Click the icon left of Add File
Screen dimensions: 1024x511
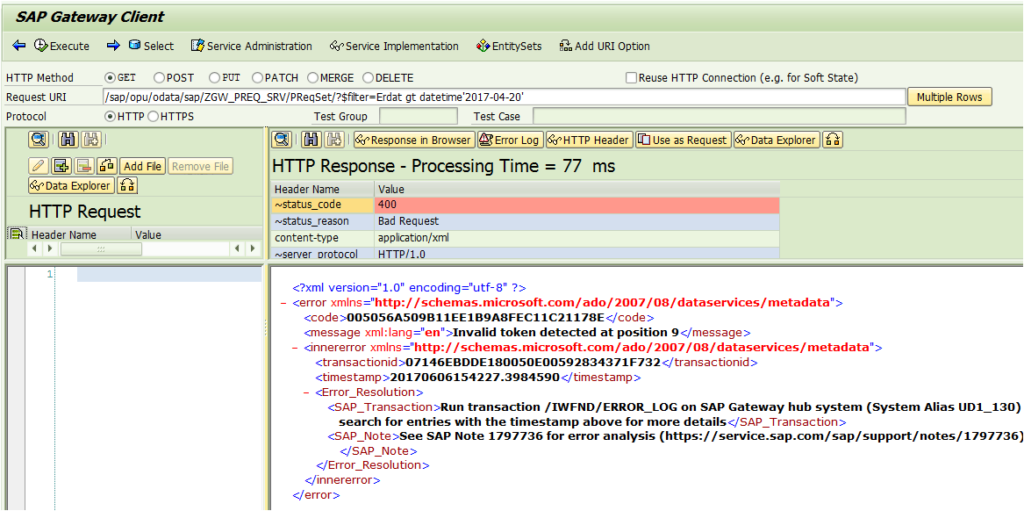pos(106,166)
